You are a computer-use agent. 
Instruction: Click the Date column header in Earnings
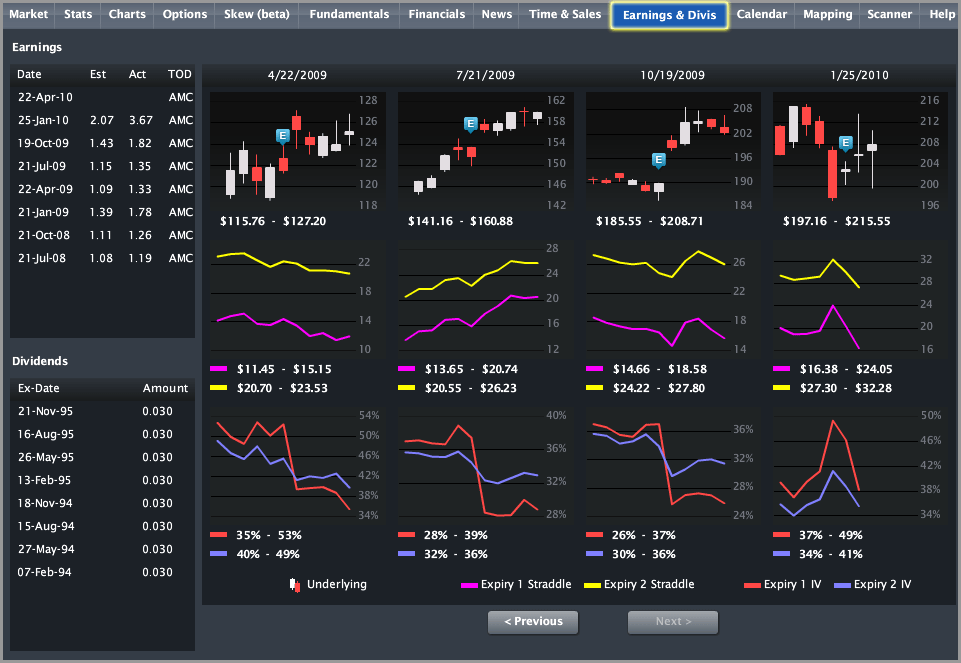29,74
